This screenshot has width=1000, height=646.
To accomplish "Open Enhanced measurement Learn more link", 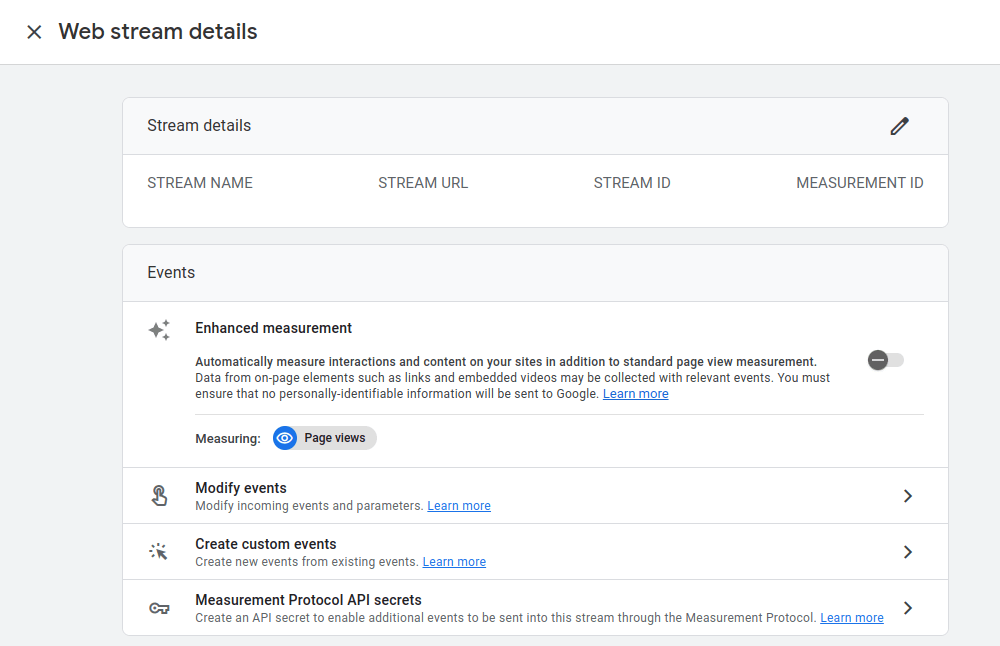I will (x=635, y=393).
